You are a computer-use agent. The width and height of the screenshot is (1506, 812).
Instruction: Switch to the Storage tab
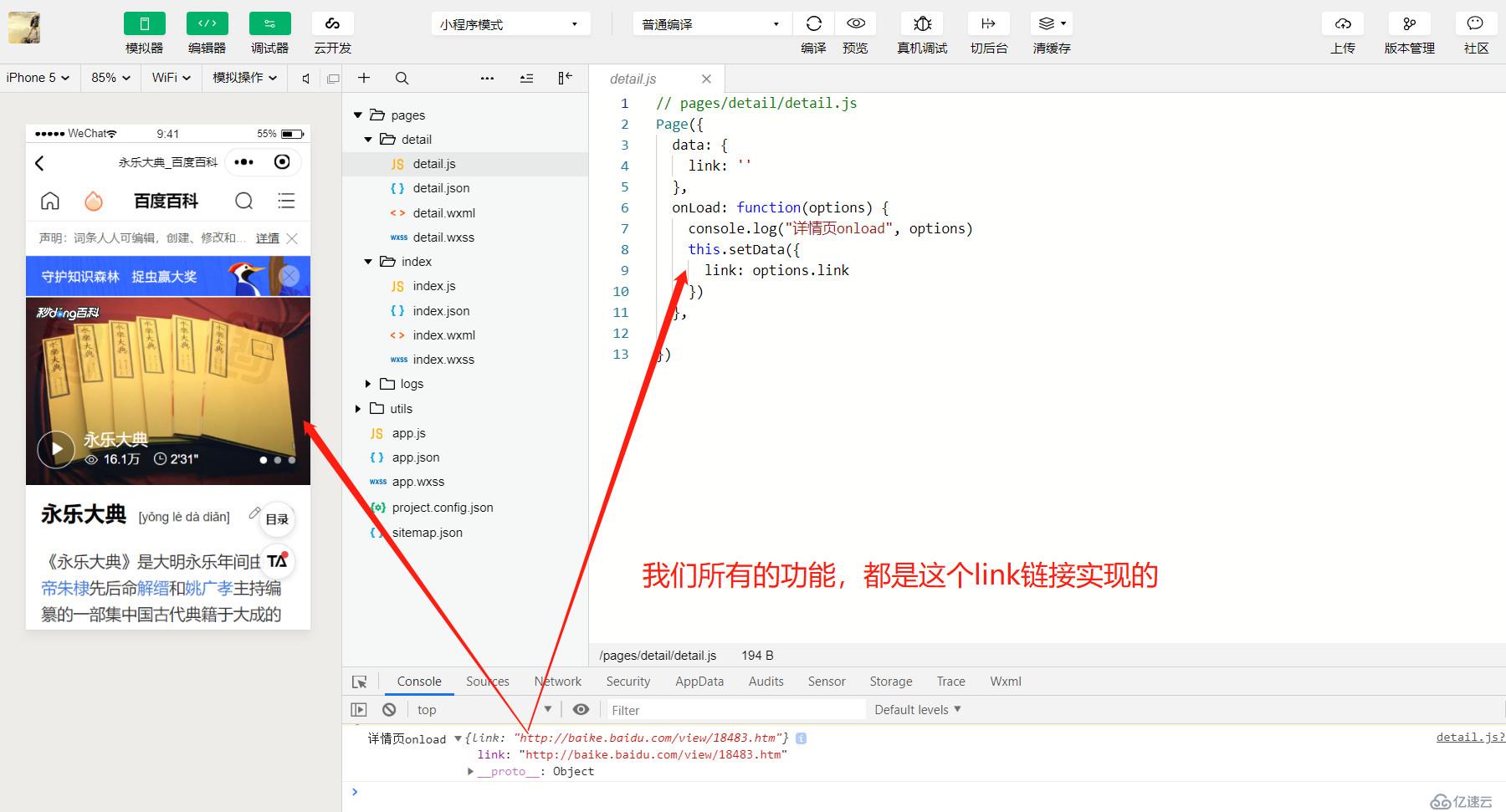pos(891,682)
